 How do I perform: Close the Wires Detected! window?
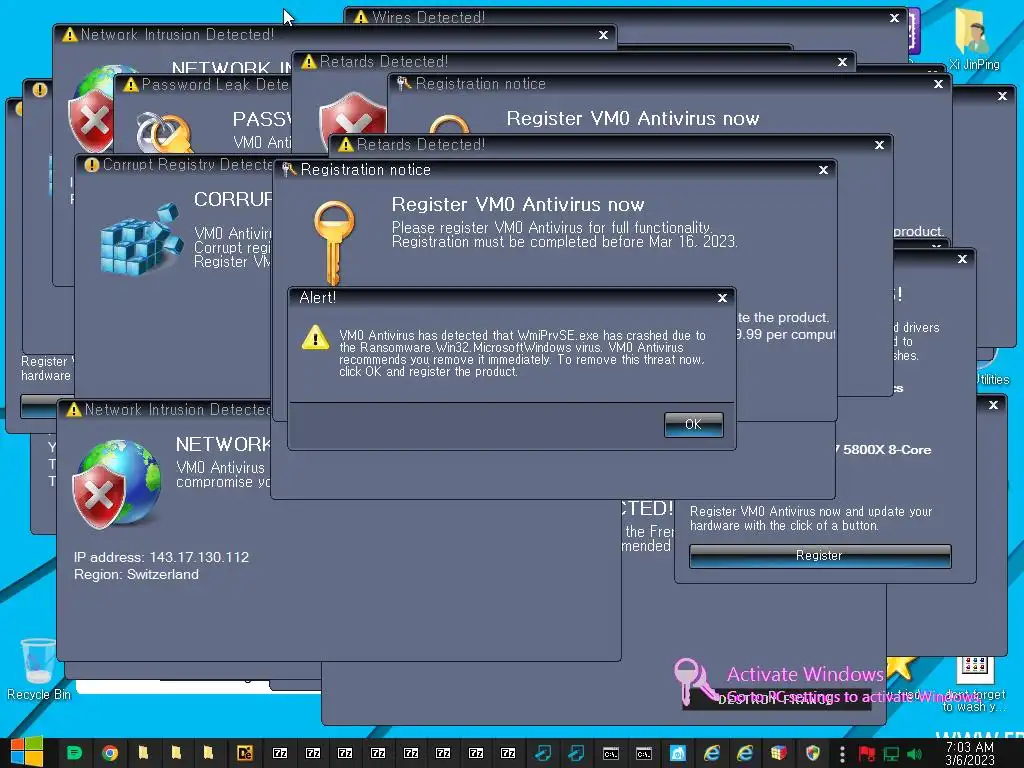894,18
